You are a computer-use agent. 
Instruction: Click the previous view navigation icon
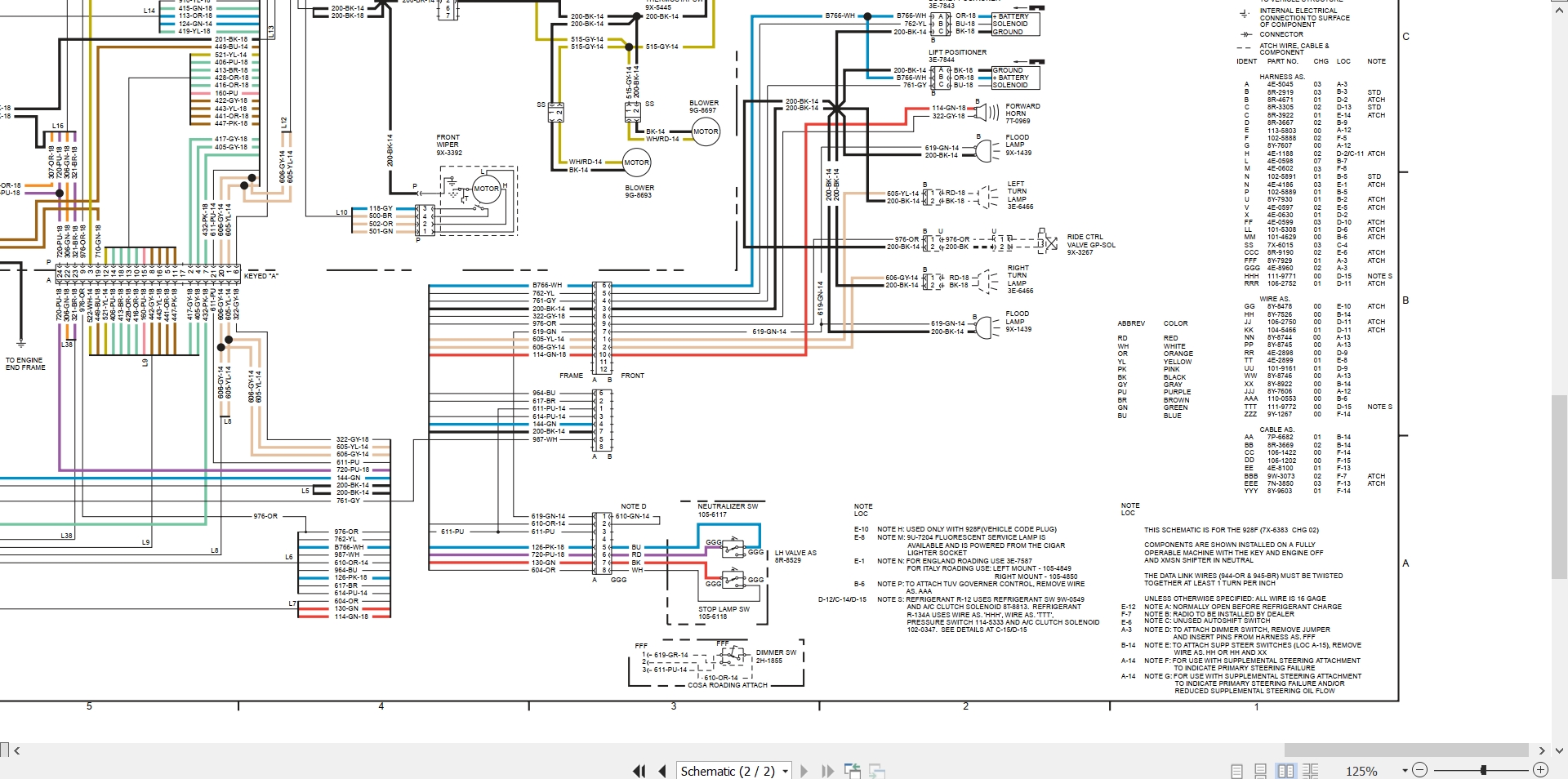point(853,771)
